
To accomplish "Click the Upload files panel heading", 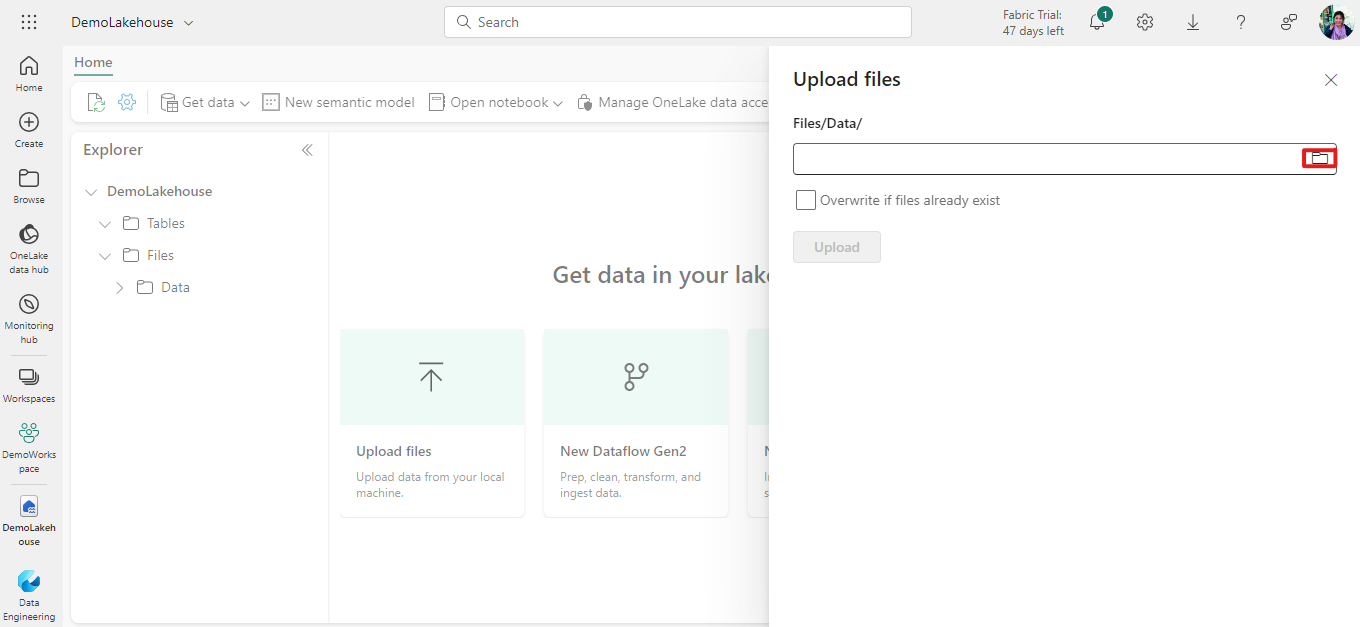I will [847, 79].
